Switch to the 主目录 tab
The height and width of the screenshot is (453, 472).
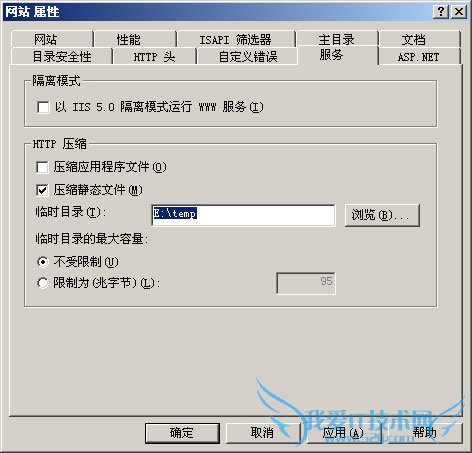(x=337, y=39)
